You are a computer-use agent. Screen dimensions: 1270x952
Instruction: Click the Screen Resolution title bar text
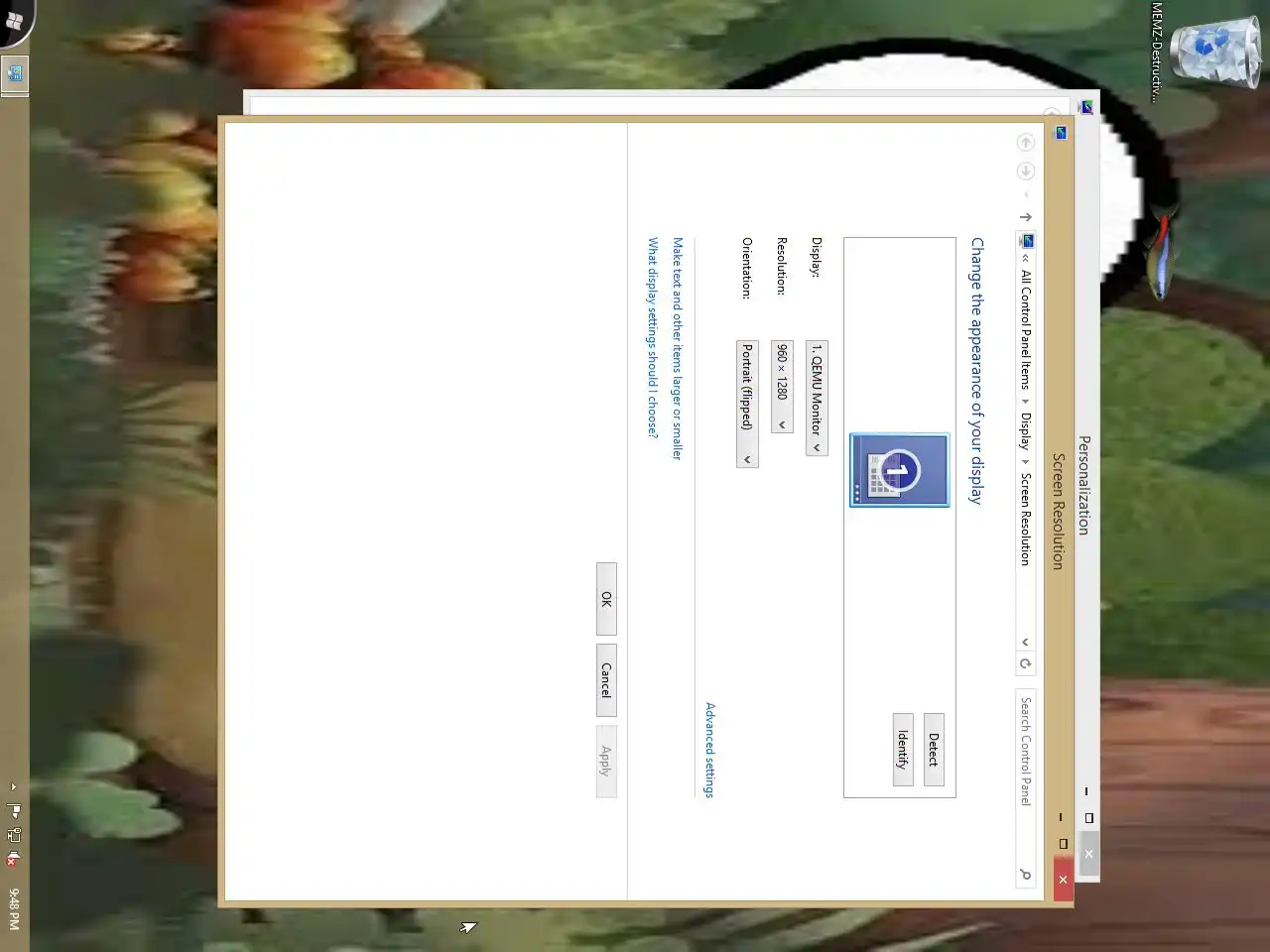[1059, 512]
